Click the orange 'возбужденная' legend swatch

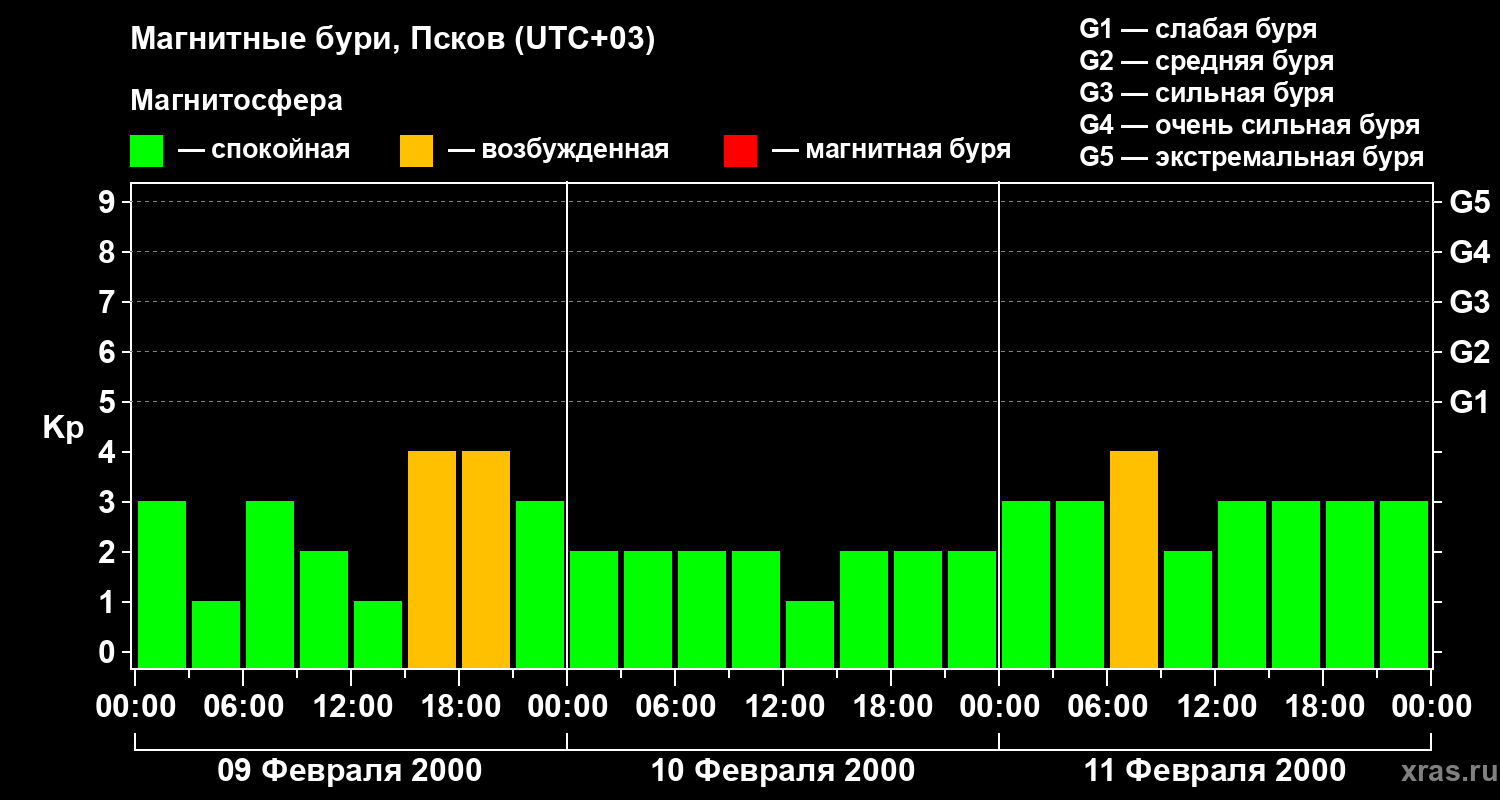416,151
